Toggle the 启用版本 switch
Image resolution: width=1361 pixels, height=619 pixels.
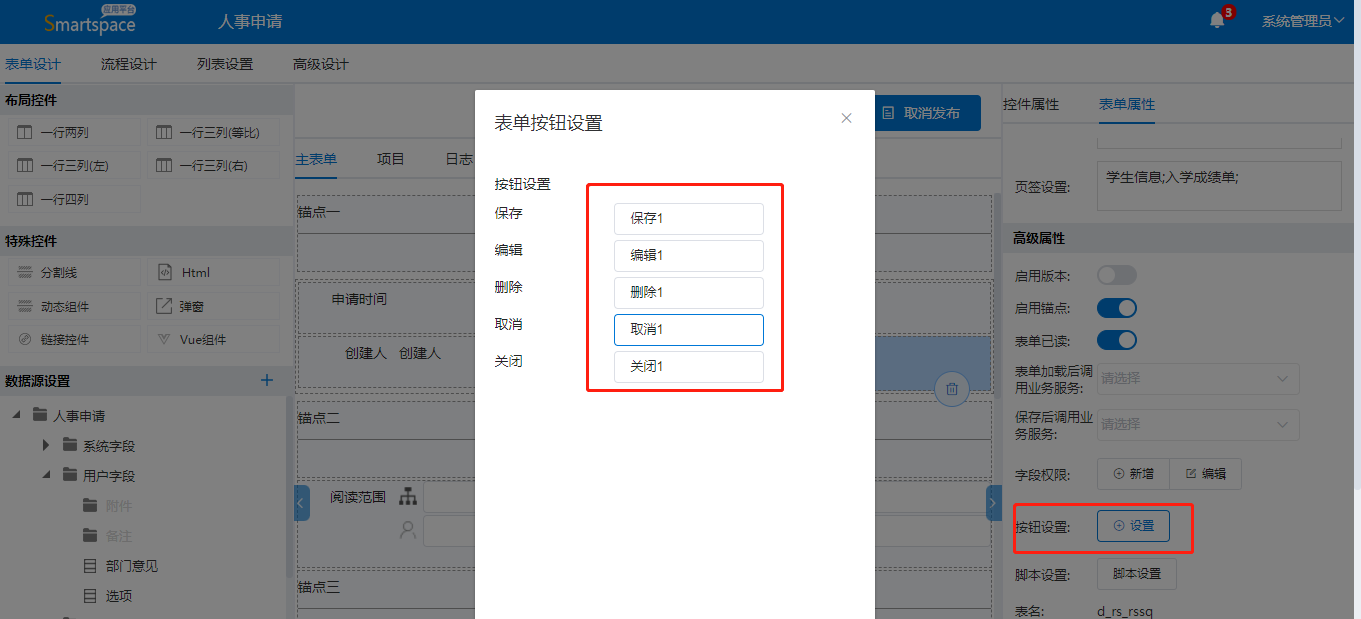click(x=1117, y=275)
